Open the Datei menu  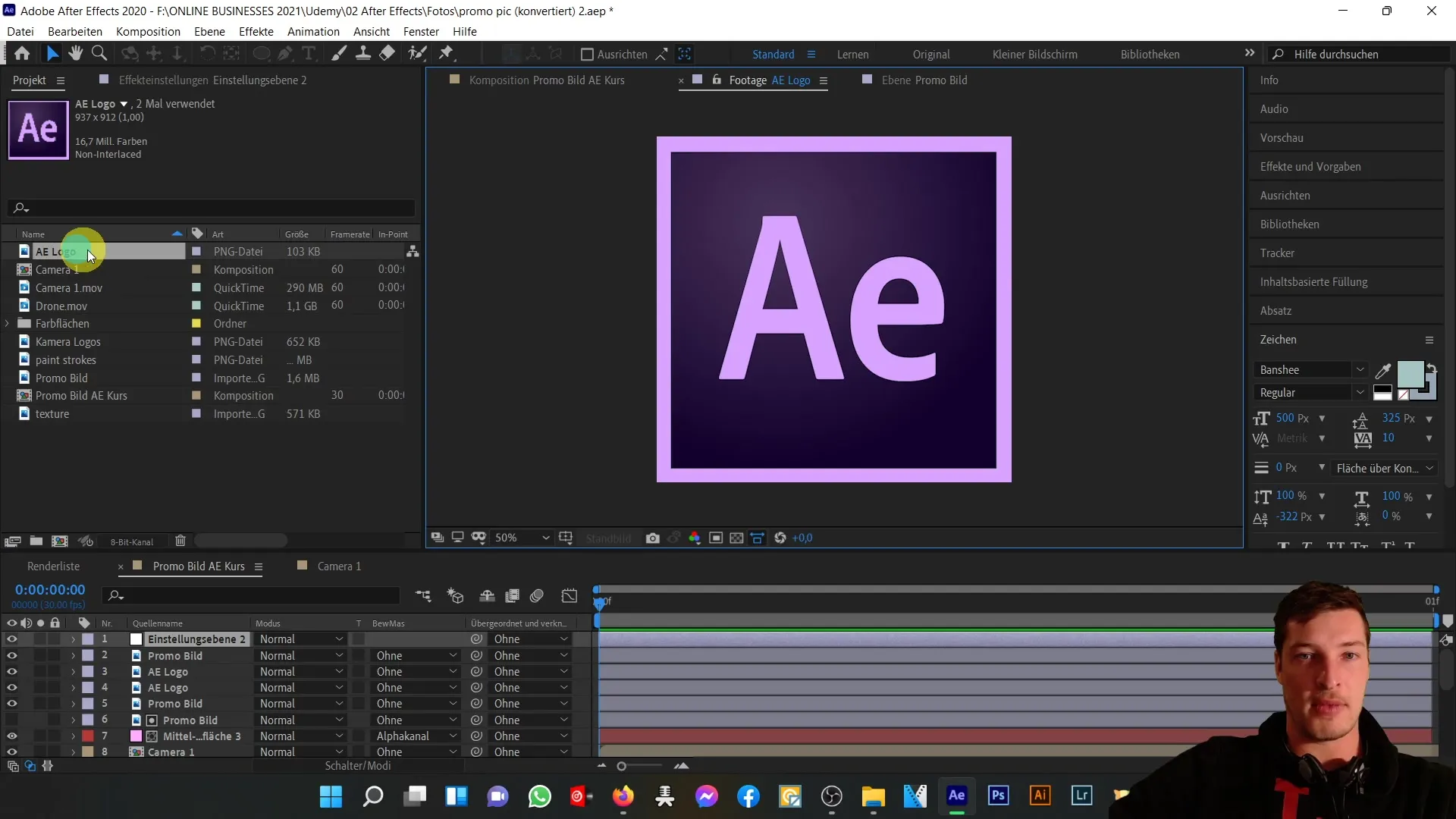click(x=20, y=32)
